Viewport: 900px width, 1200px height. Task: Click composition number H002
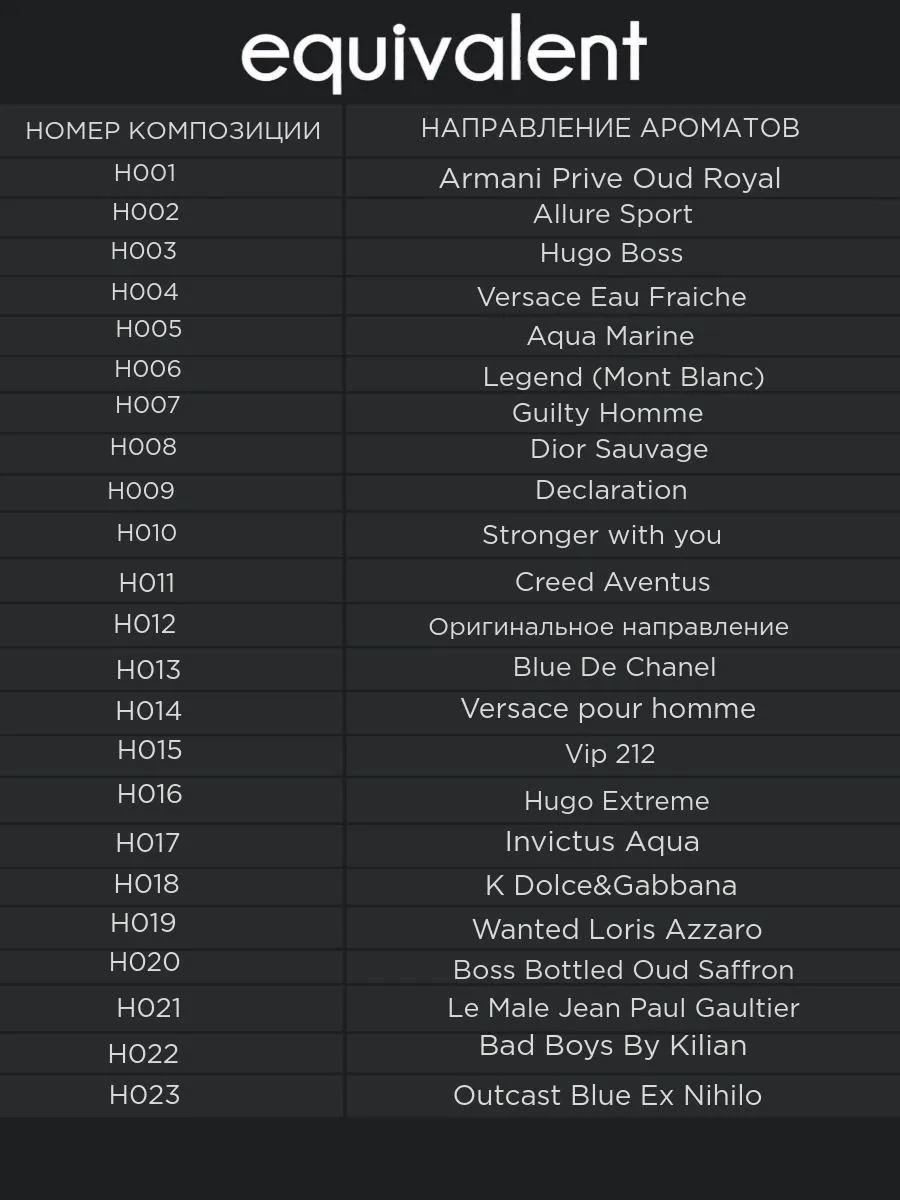[146, 212]
